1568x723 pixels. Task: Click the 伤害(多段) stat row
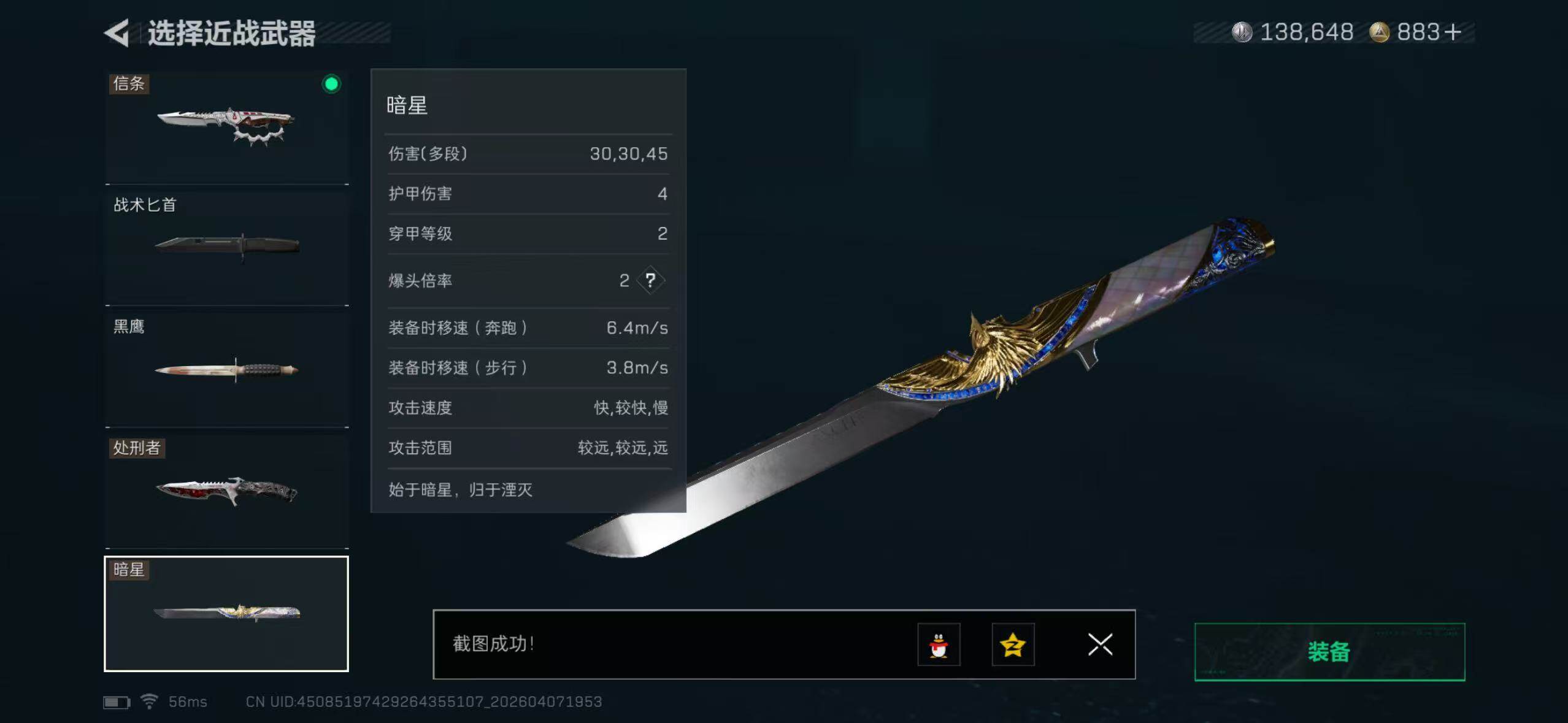pos(528,154)
